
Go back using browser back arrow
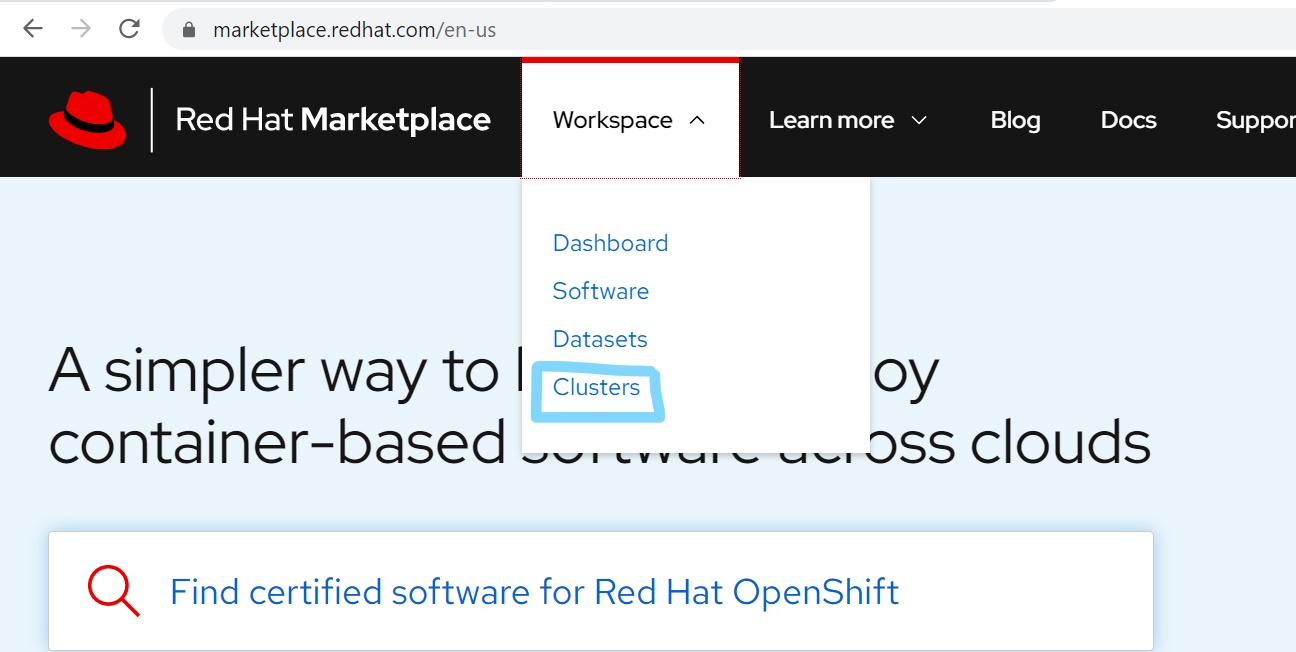point(33,29)
